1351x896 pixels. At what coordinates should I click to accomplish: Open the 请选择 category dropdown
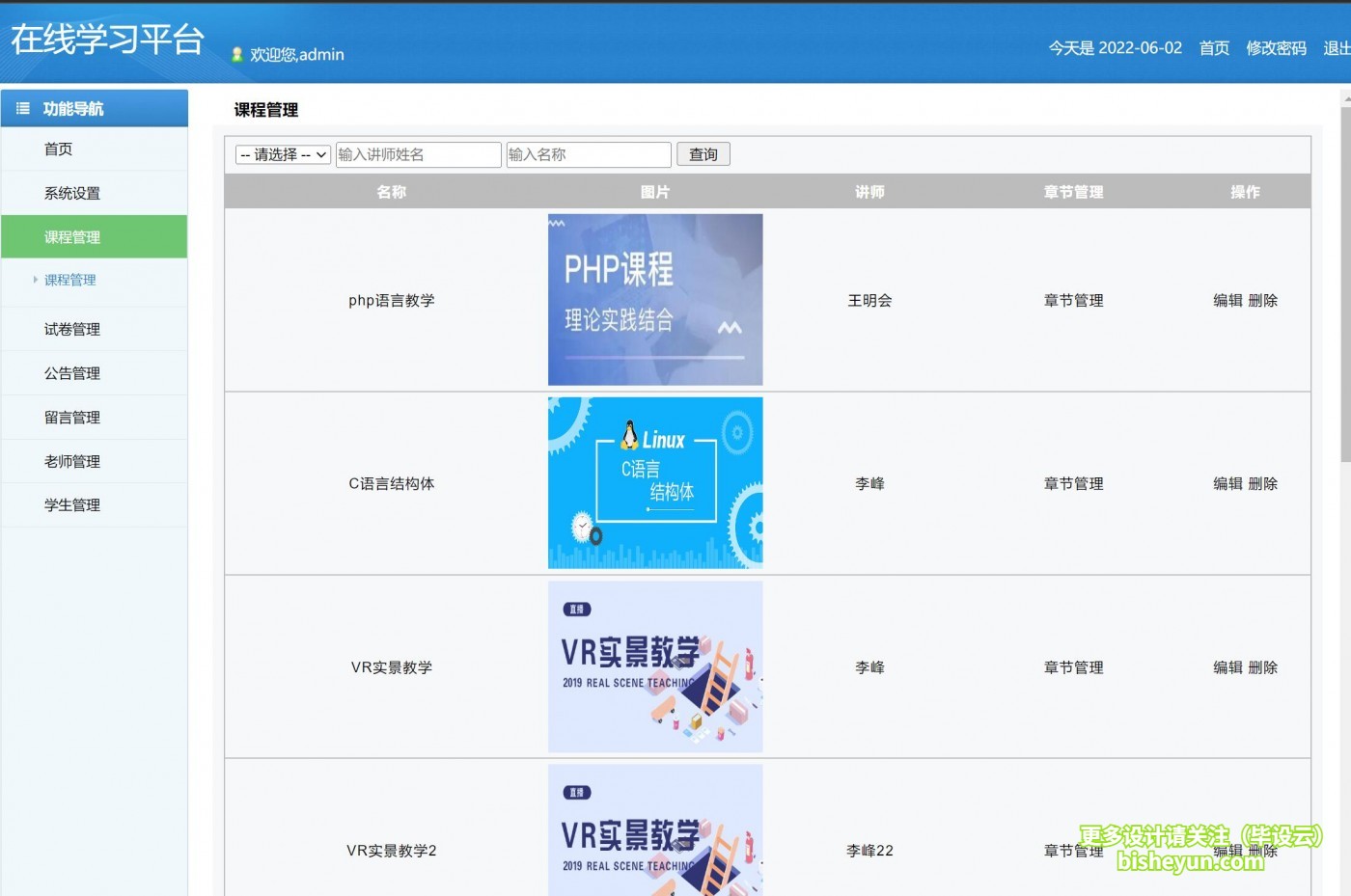284,154
